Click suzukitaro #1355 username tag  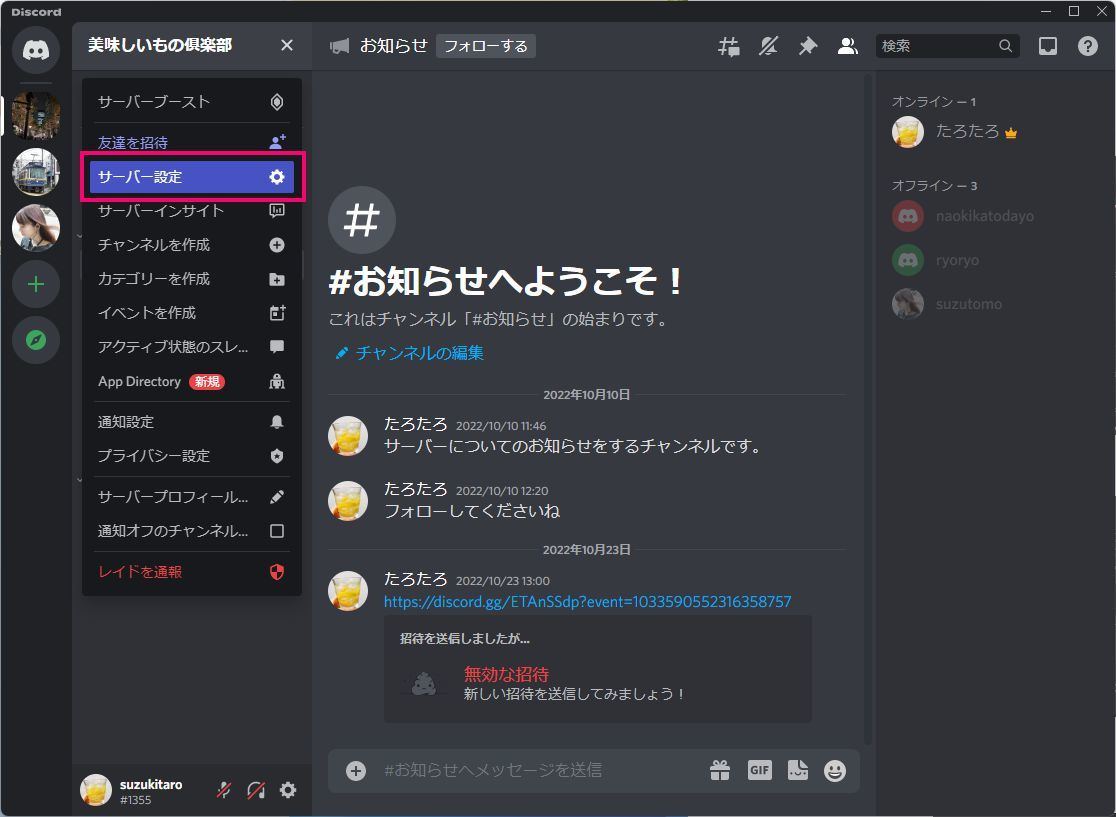151,791
